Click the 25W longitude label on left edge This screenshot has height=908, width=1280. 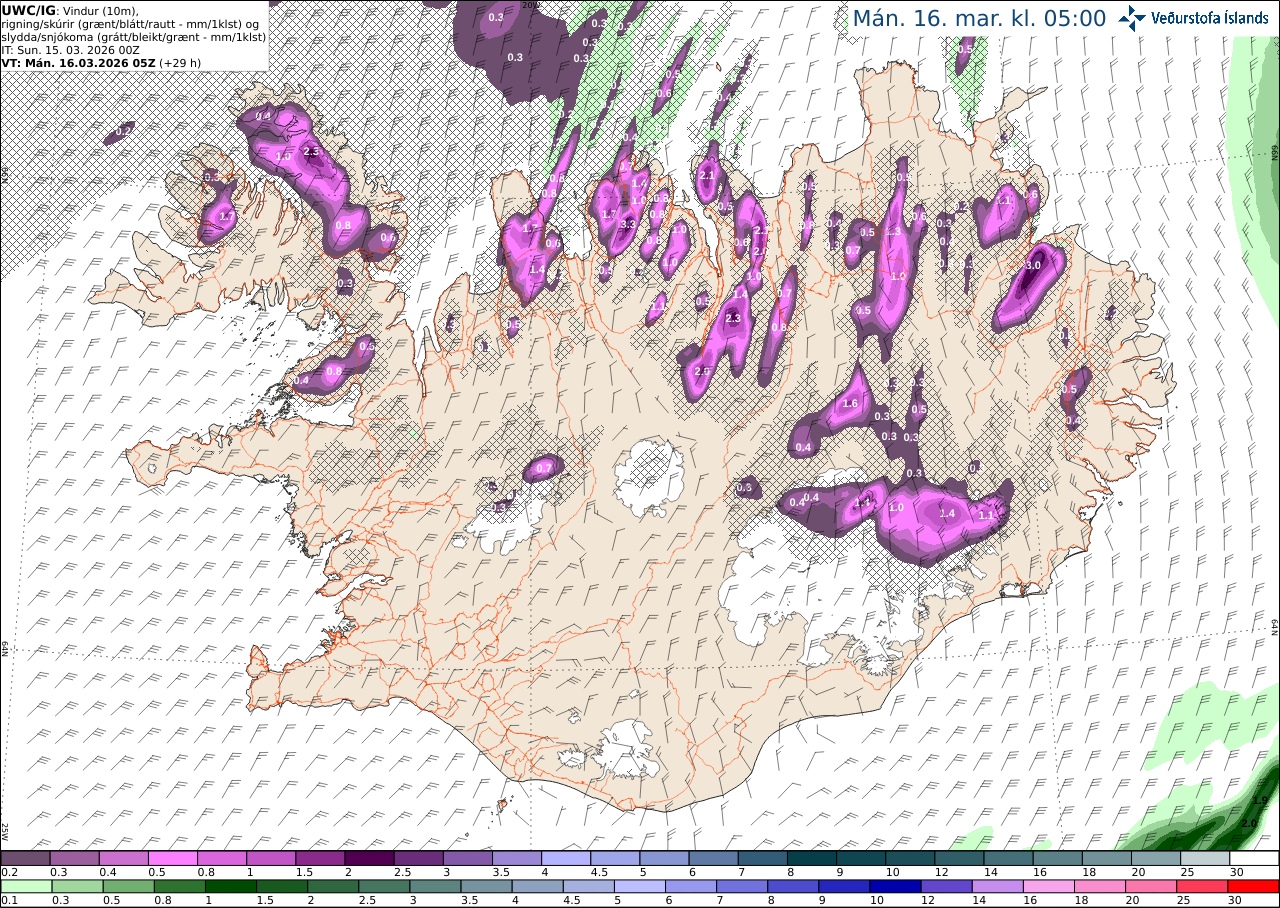click(x=5, y=831)
